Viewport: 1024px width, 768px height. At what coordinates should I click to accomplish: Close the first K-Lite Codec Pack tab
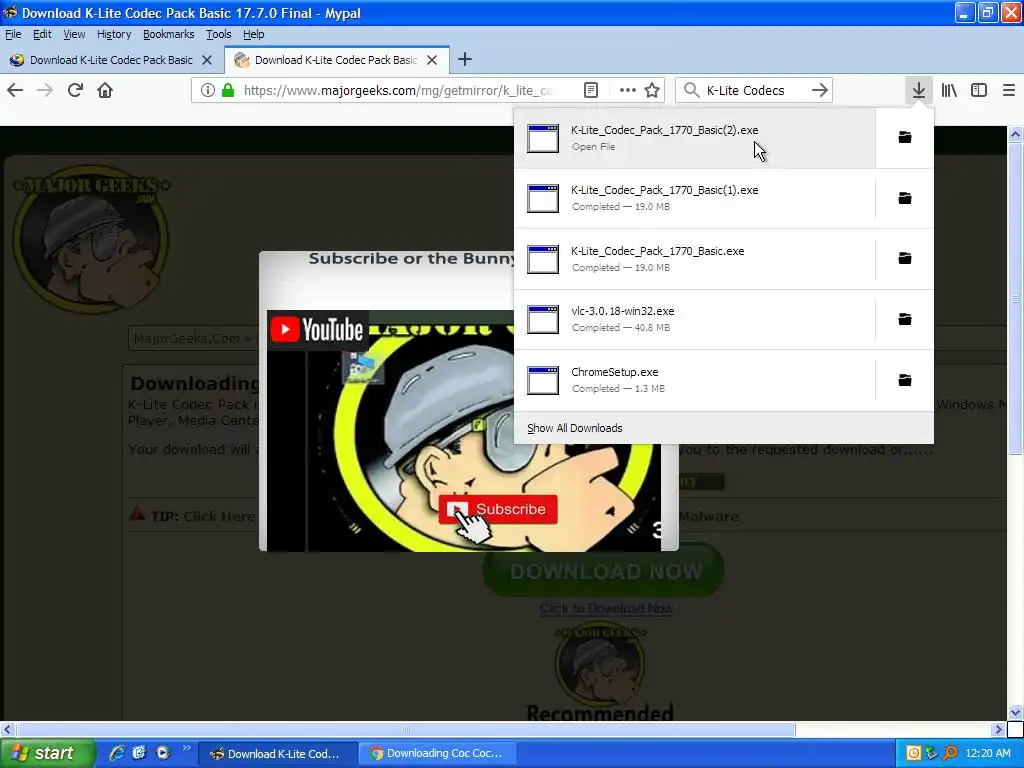point(207,60)
